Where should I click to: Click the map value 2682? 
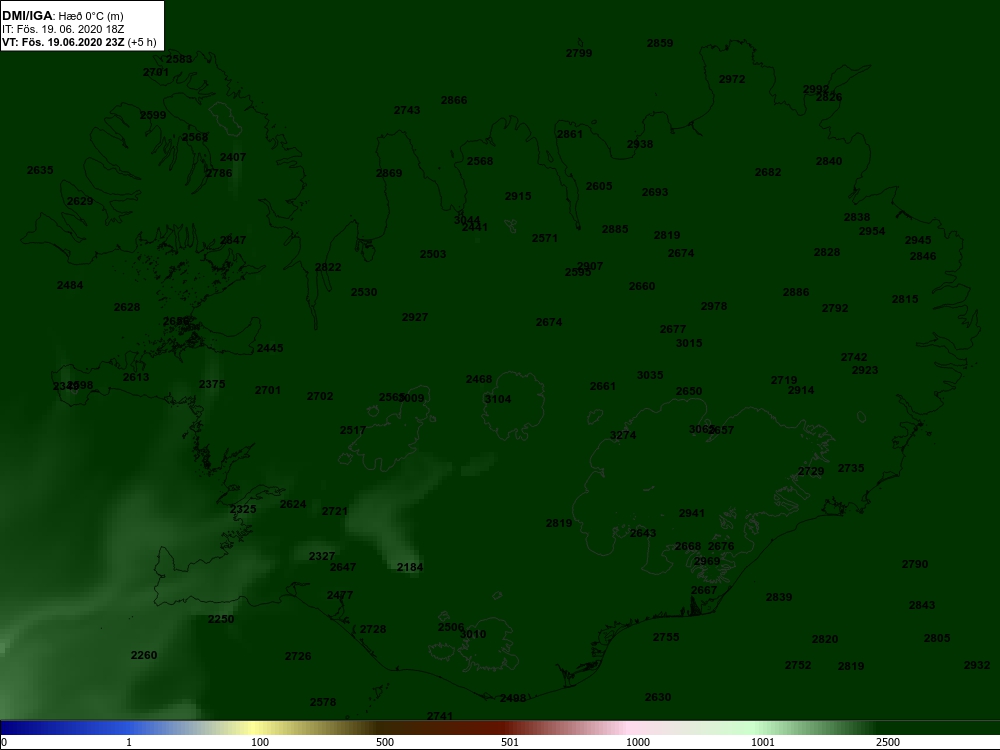click(768, 172)
